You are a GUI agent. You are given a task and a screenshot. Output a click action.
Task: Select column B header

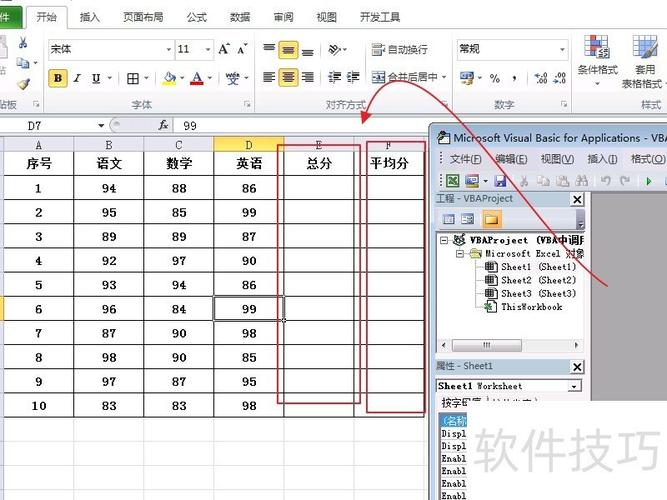[x=109, y=145]
